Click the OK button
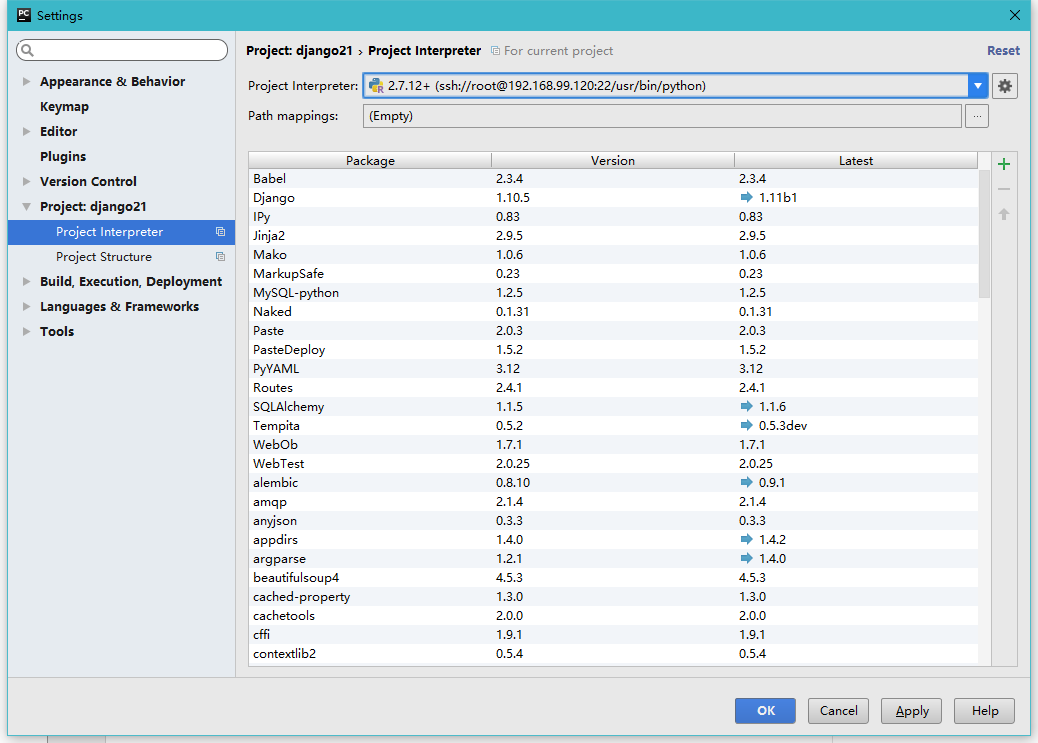Screen dimensions: 1038x743 tap(765, 711)
